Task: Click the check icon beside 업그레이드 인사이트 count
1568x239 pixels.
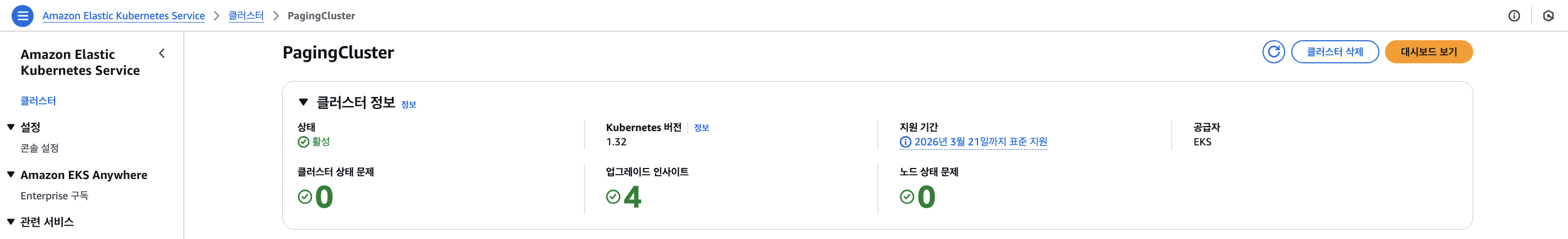Action: [613, 197]
